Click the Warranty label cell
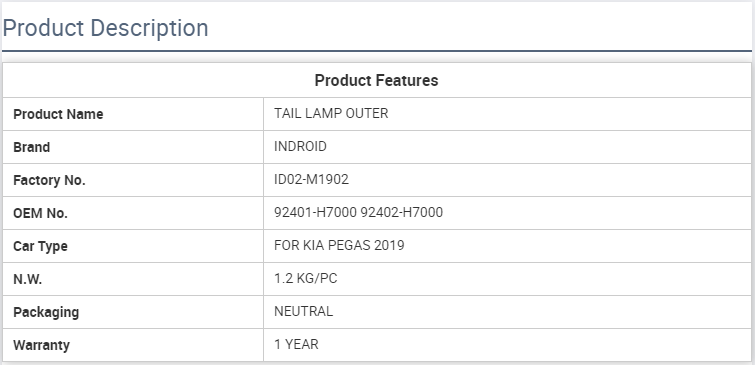Viewport: 755px width, 365px height. click(133, 345)
